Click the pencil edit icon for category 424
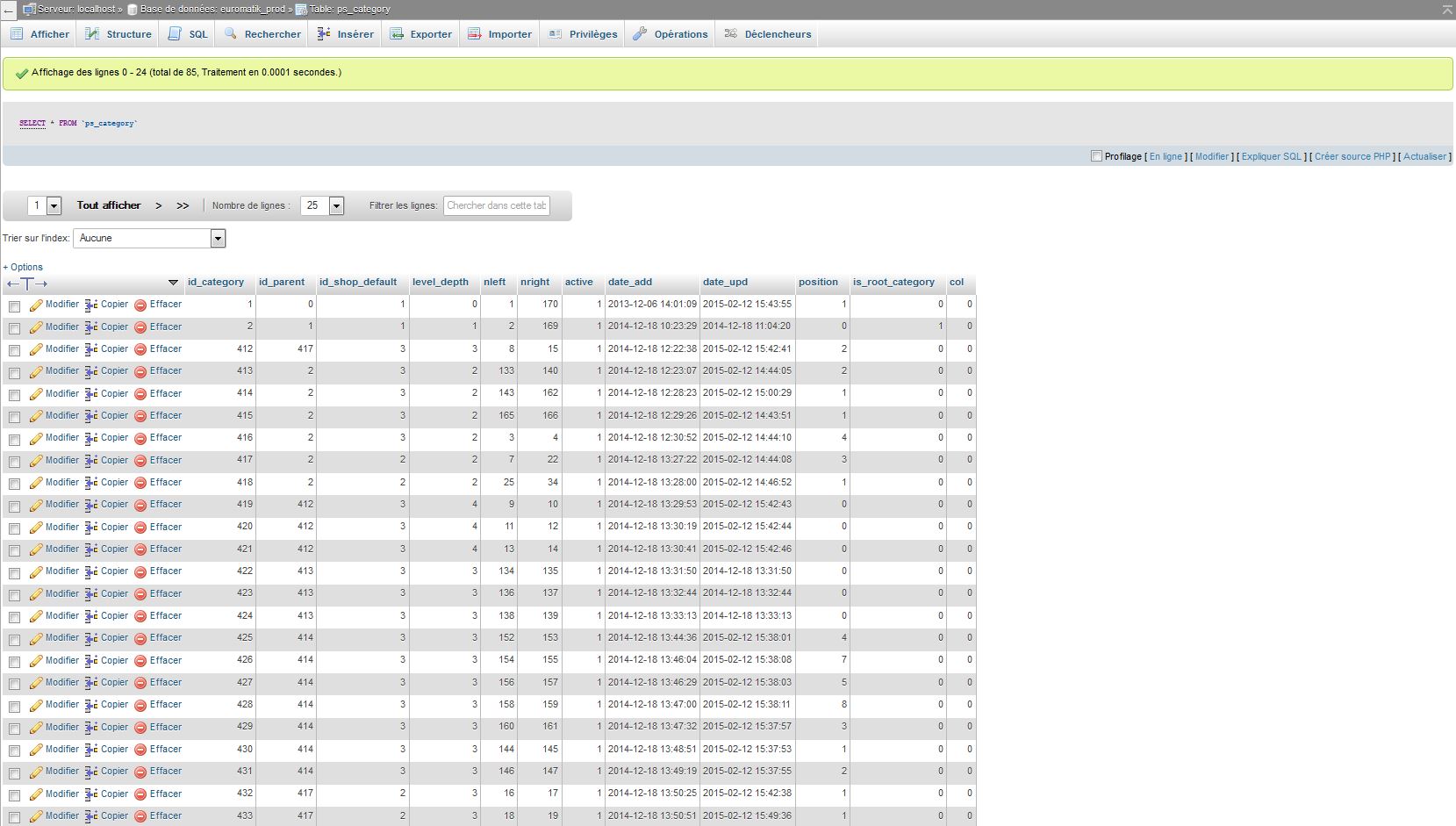Screen dimensions: 1456x826 click(36, 616)
